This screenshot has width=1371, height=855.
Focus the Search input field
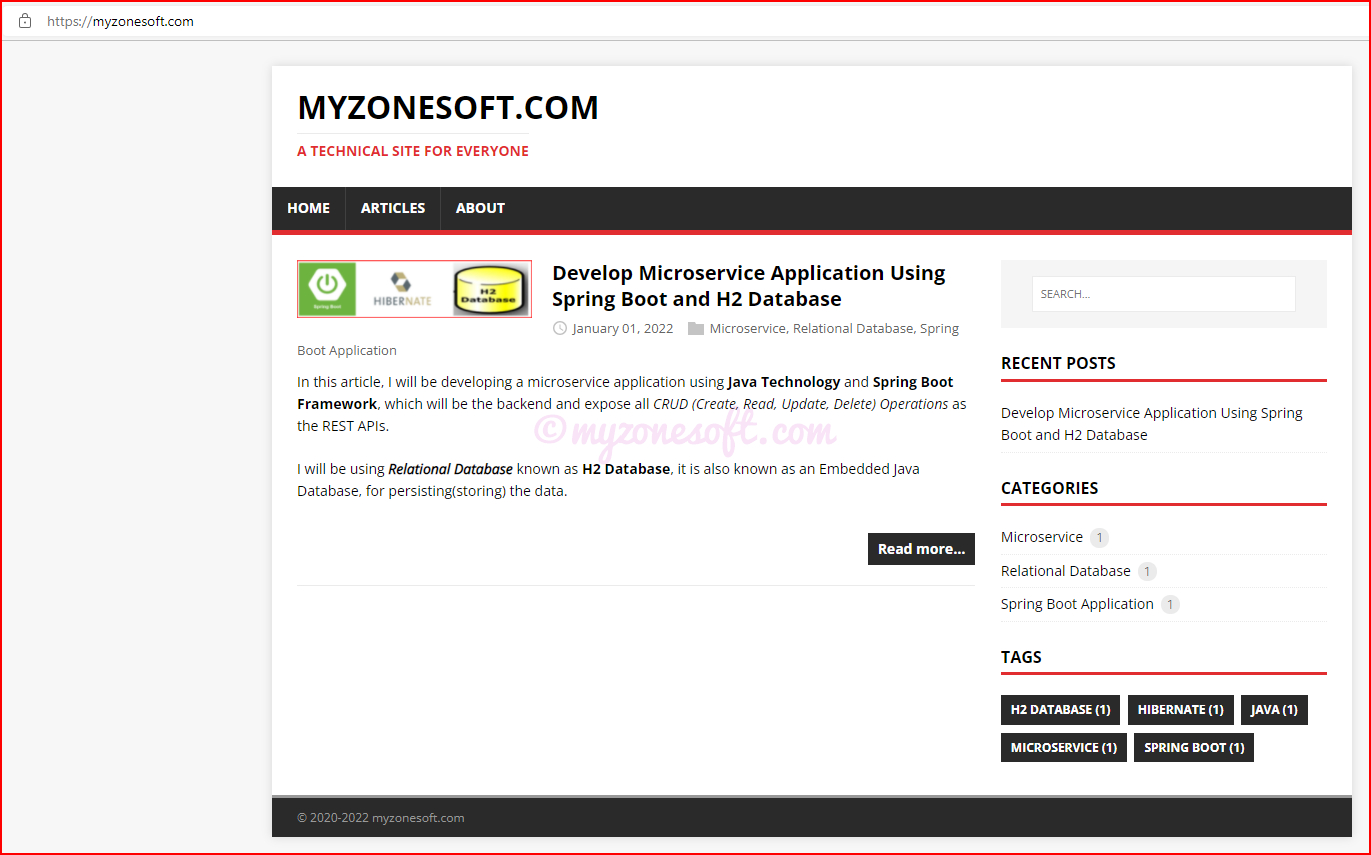[1163, 294]
